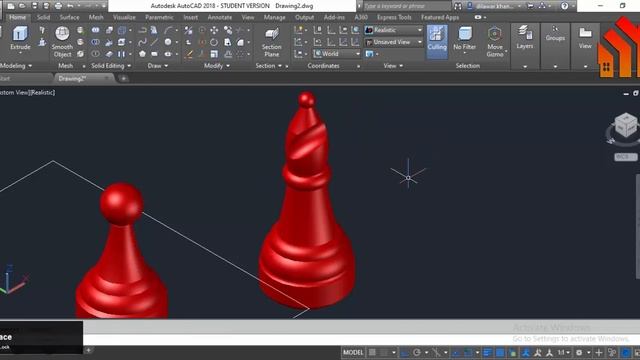Screen dimensions: 640x360
Task: Open workspace switching gear in status bar
Action: 579,352
